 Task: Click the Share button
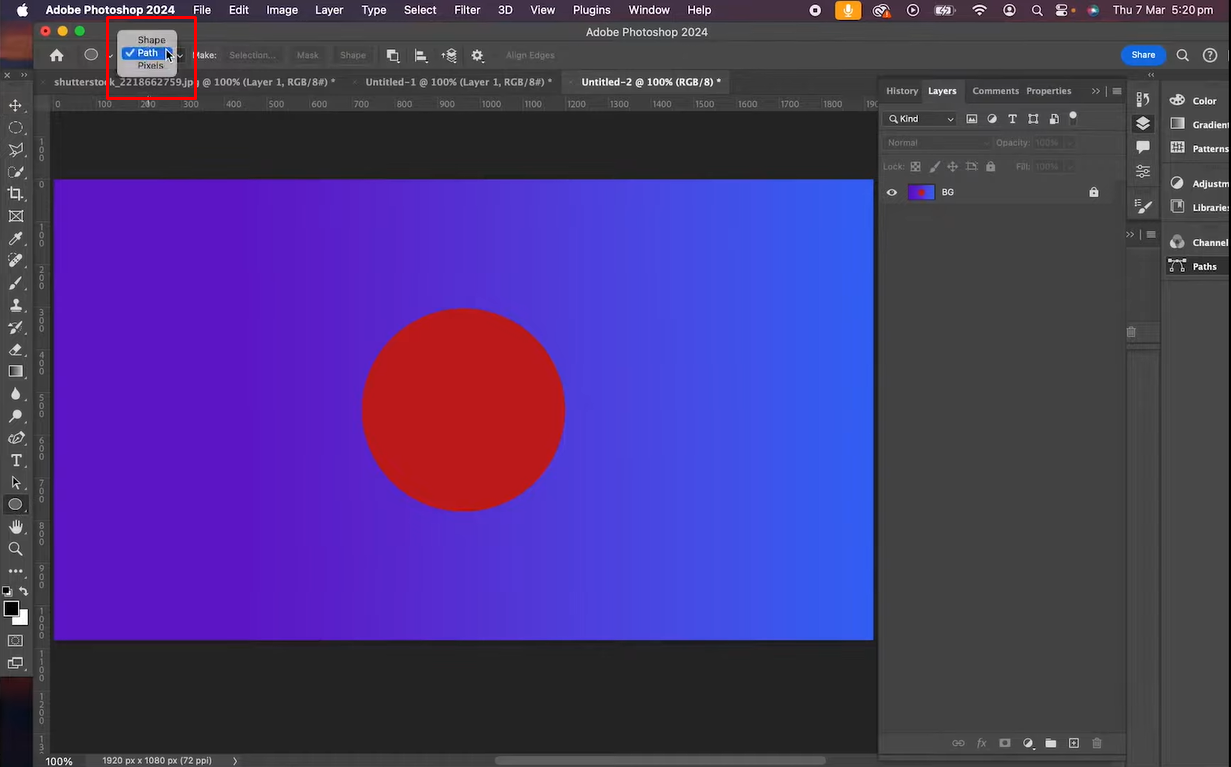(1142, 55)
